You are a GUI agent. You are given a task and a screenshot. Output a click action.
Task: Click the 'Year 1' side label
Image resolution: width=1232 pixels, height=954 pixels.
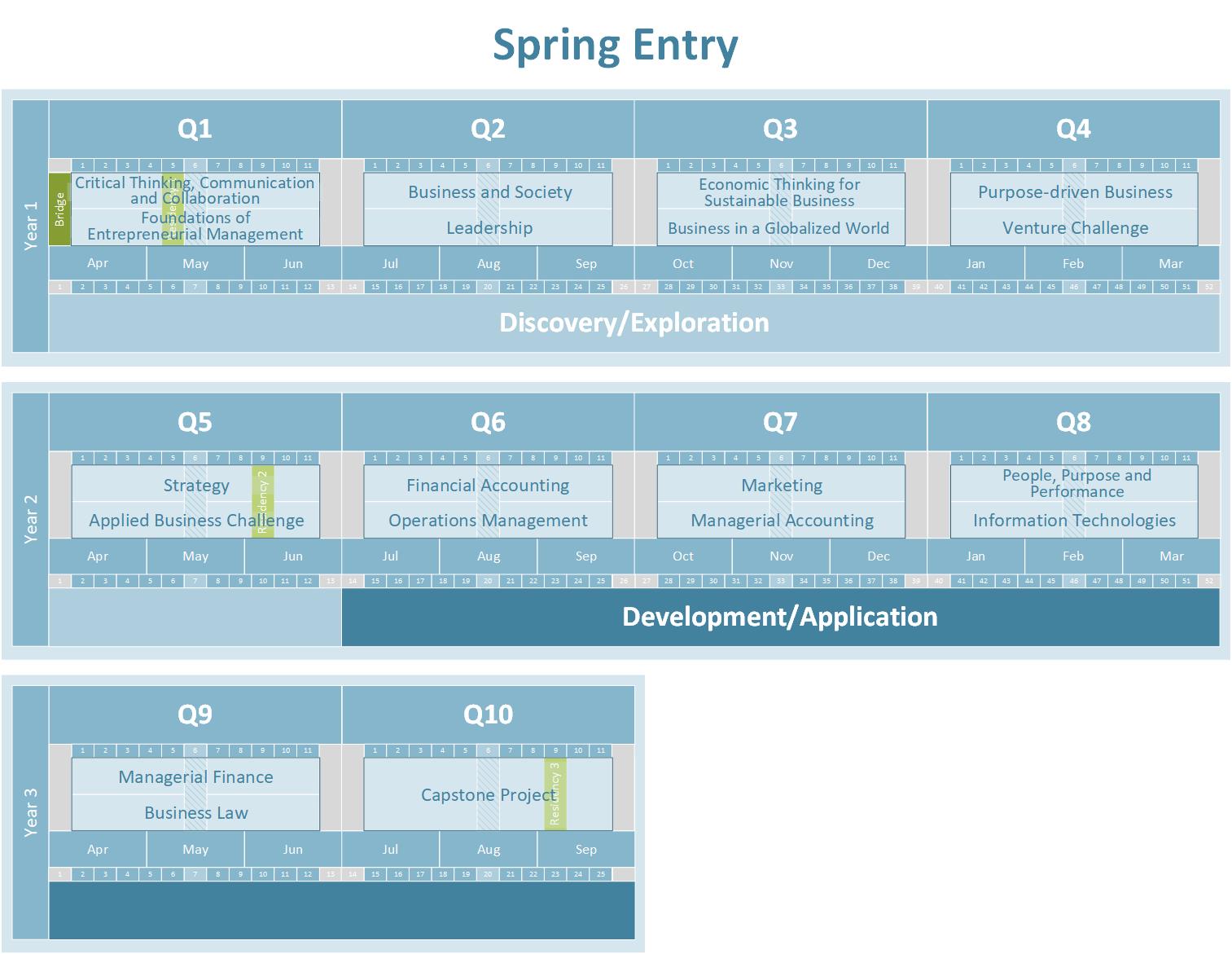click(x=31, y=226)
